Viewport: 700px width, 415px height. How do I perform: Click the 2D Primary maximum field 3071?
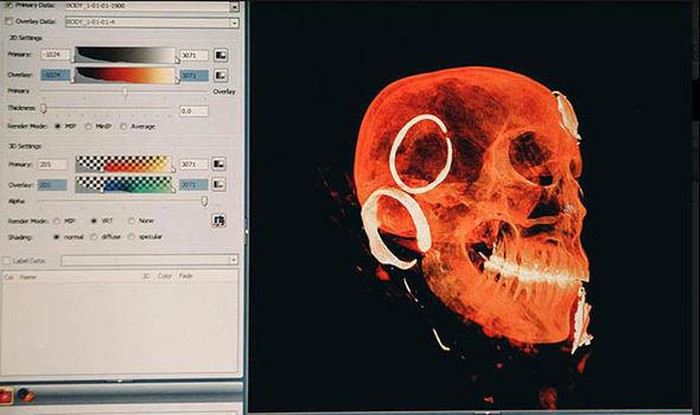tap(194, 55)
